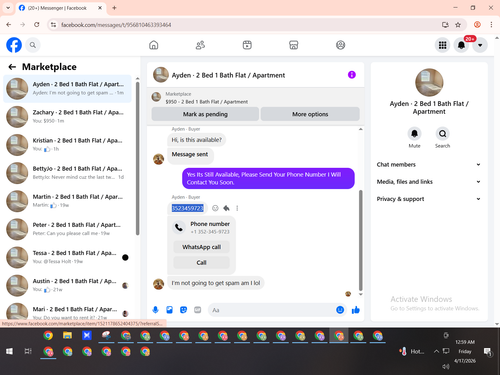Image resolution: width=500 pixels, height=375 pixels.
Task: Choose a GIF icon
Action: click(198, 310)
